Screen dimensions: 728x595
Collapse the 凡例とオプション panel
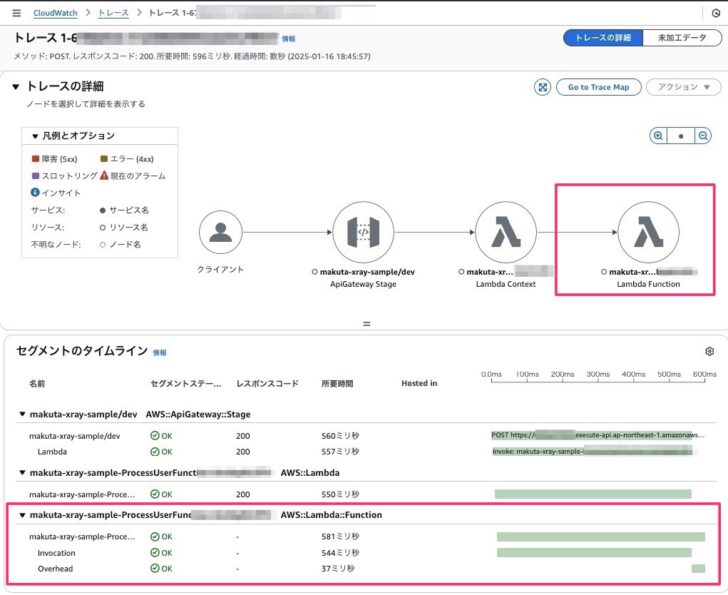pos(35,136)
